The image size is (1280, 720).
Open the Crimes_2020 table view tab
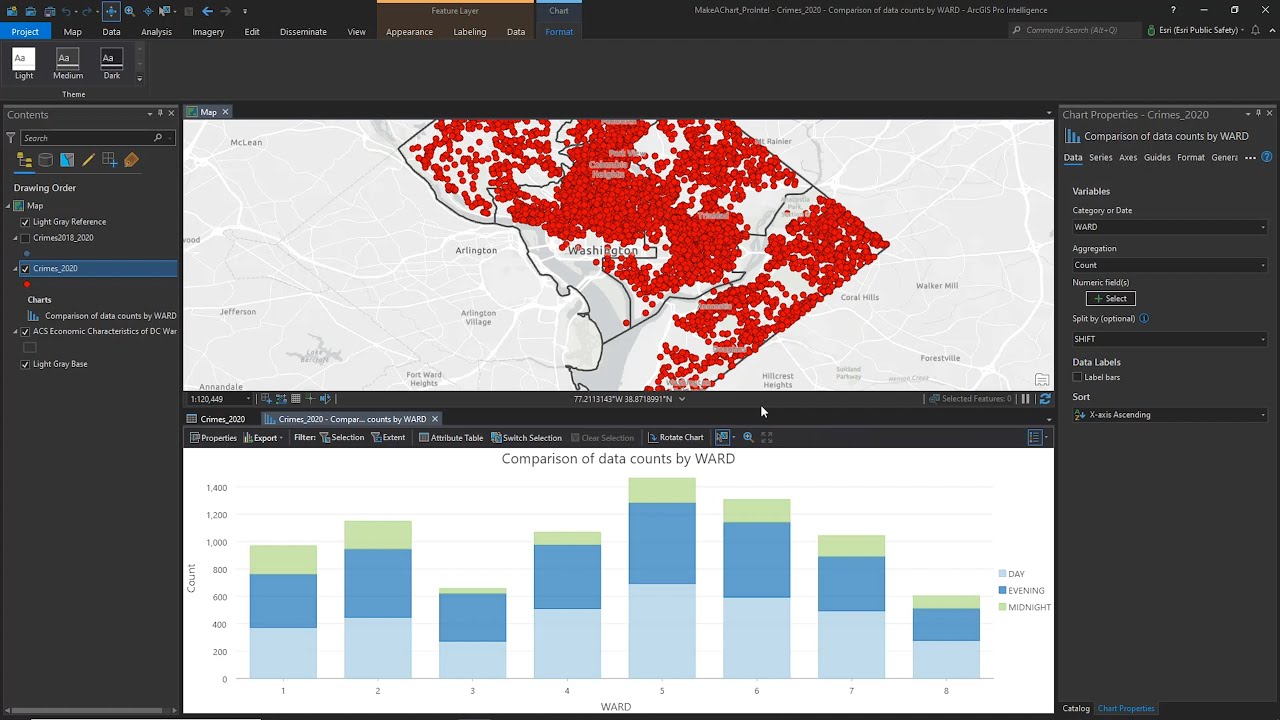click(216, 419)
